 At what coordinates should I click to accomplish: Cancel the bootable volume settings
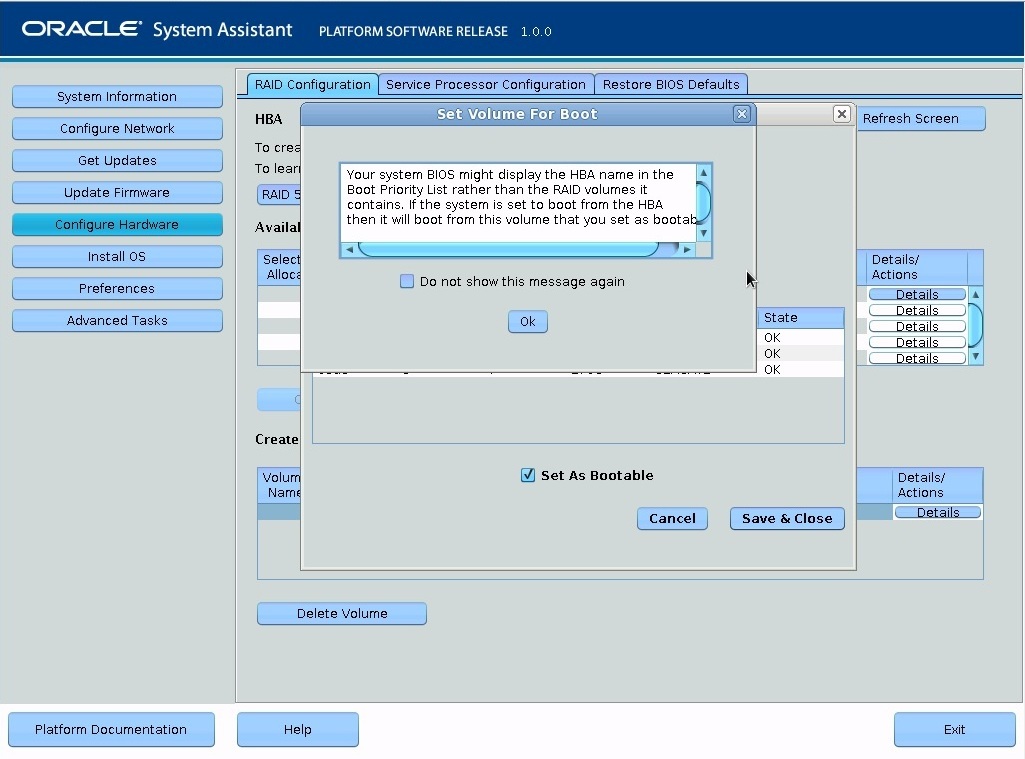(x=672, y=518)
